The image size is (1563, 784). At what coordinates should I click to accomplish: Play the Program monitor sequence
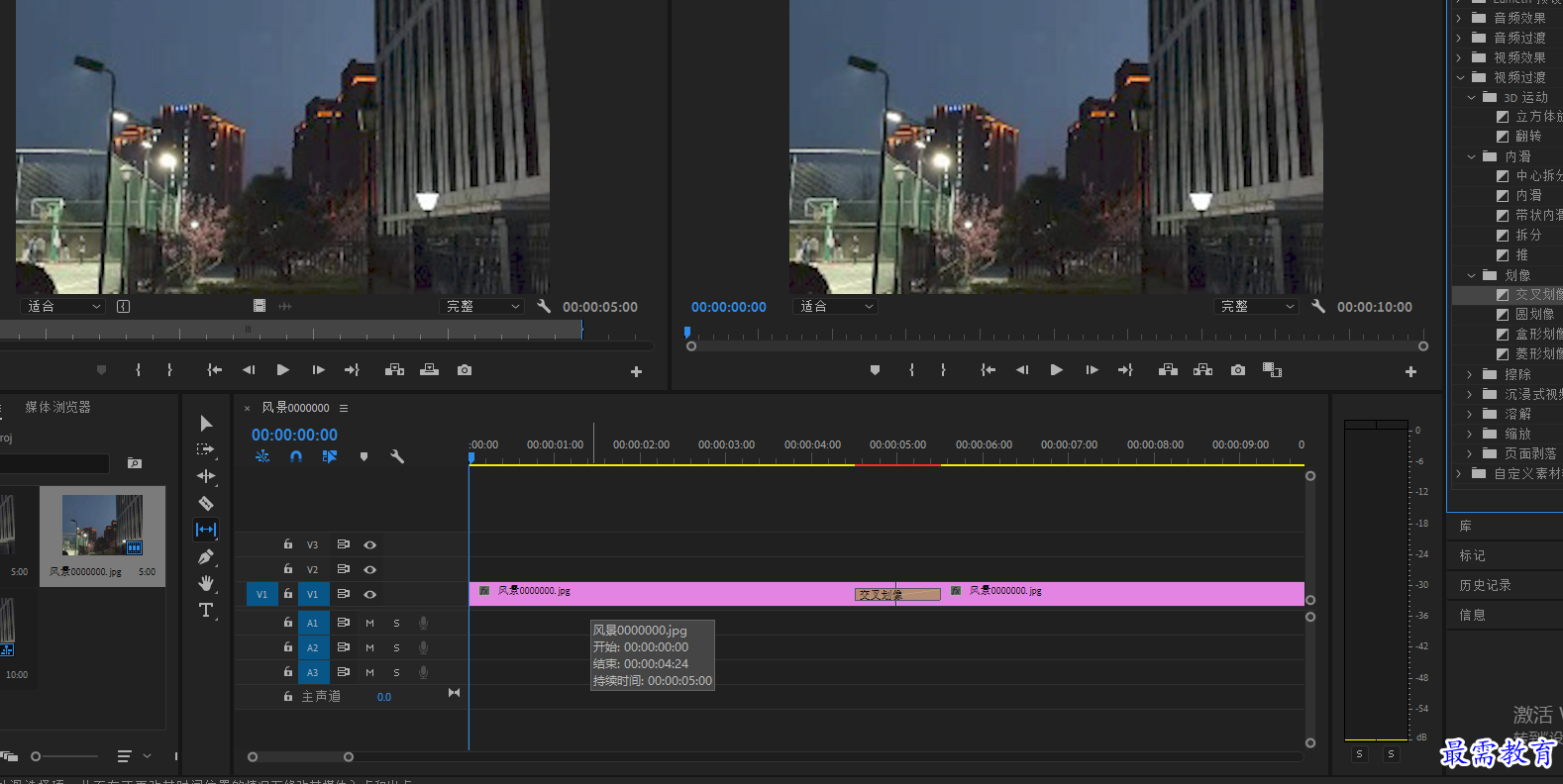1057,370
